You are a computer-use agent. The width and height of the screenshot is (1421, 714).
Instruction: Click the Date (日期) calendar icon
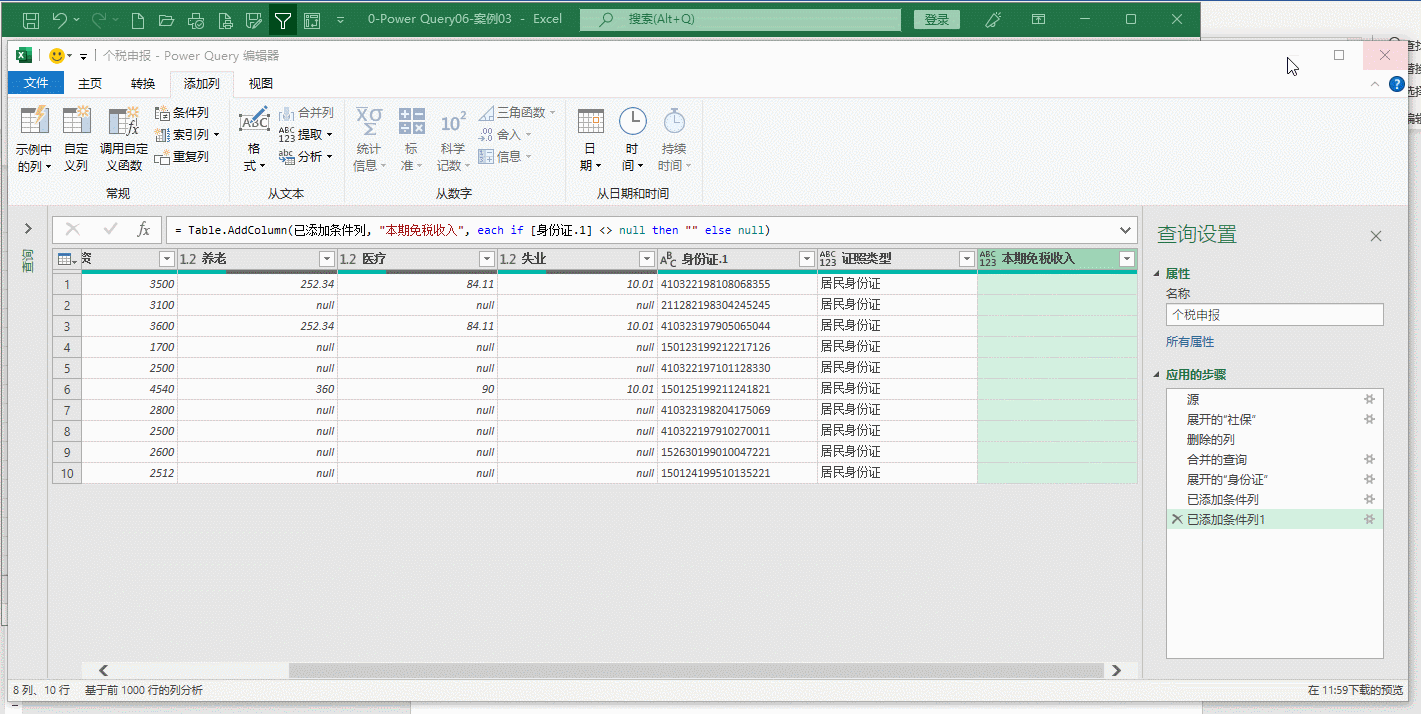click(591, 122)
